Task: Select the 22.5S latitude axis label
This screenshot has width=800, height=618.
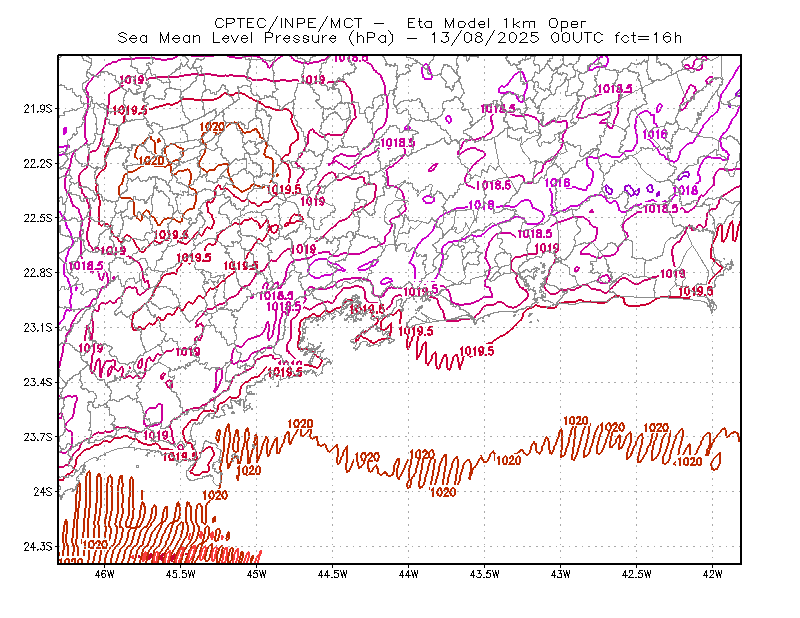Action: [38, 218]
